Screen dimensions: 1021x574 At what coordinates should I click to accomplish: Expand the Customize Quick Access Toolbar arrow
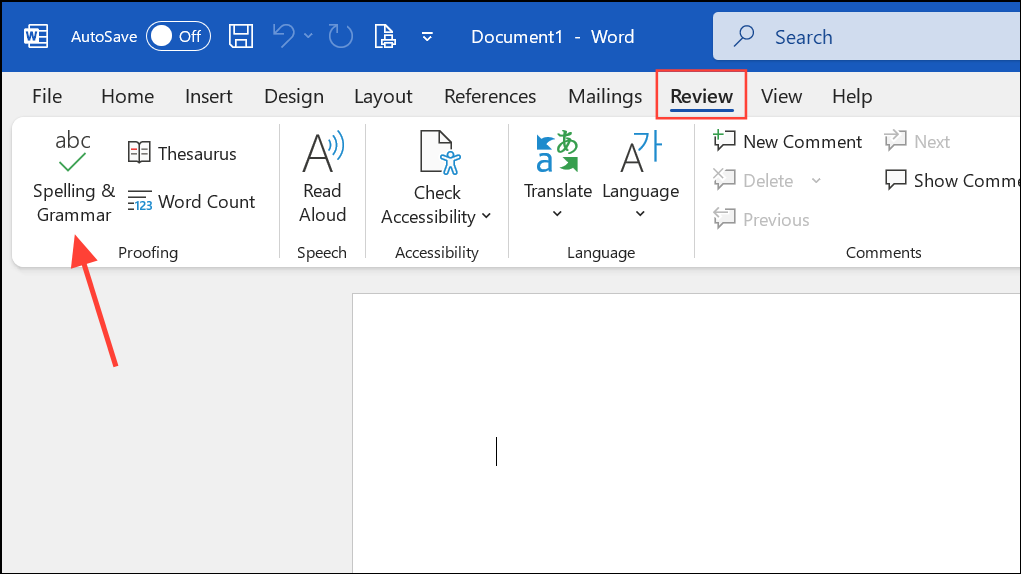[x=427, y=37]
